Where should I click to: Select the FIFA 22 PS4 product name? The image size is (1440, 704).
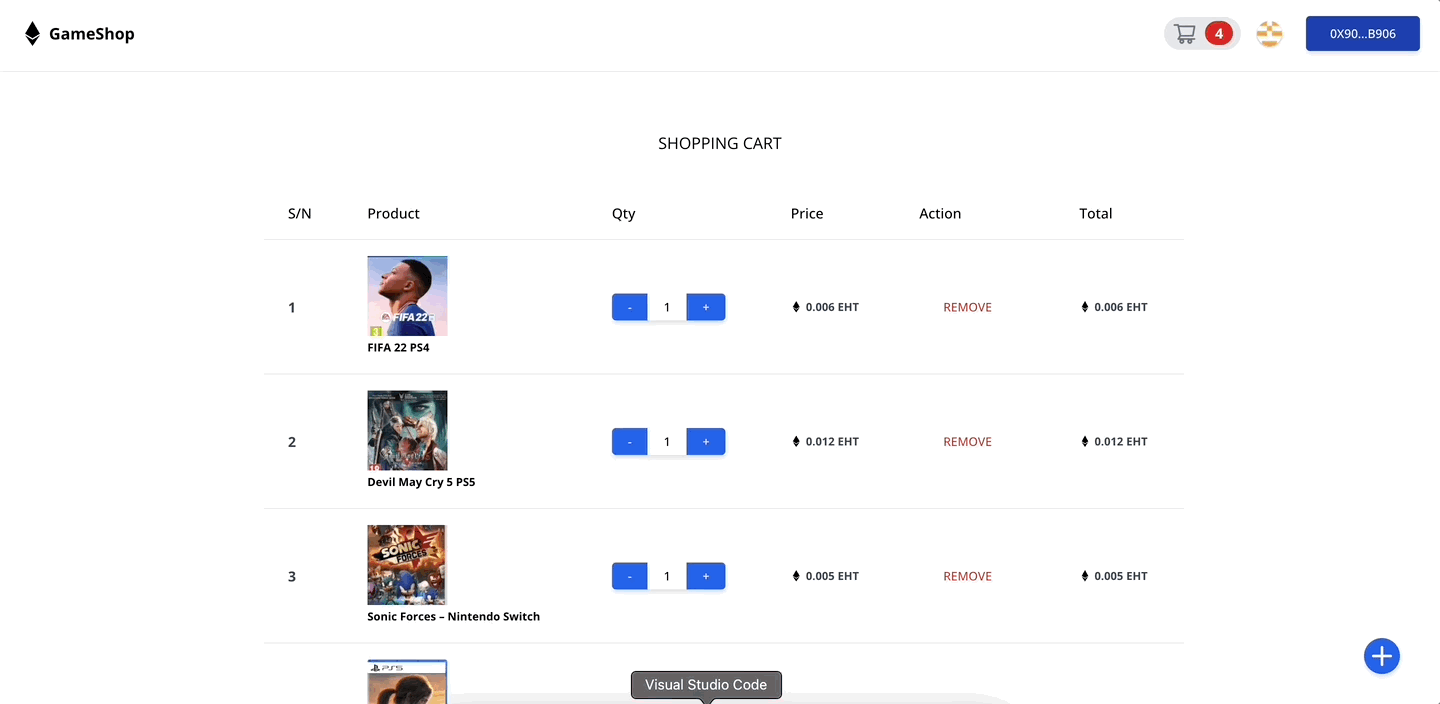point(398,348)
